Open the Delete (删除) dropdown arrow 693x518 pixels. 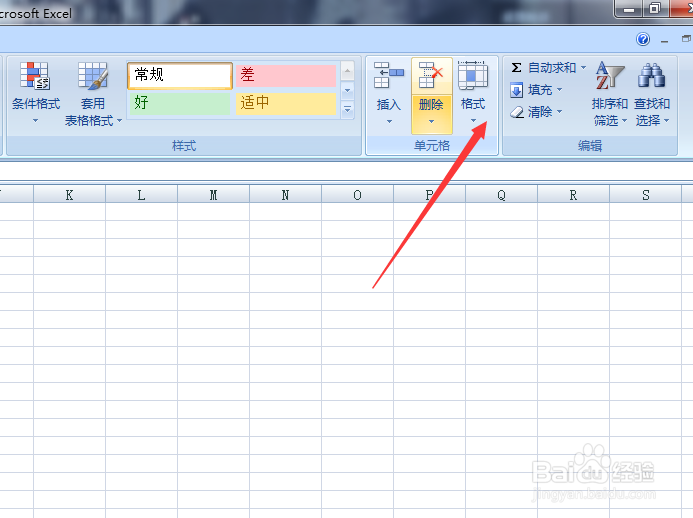click(431, 121)
